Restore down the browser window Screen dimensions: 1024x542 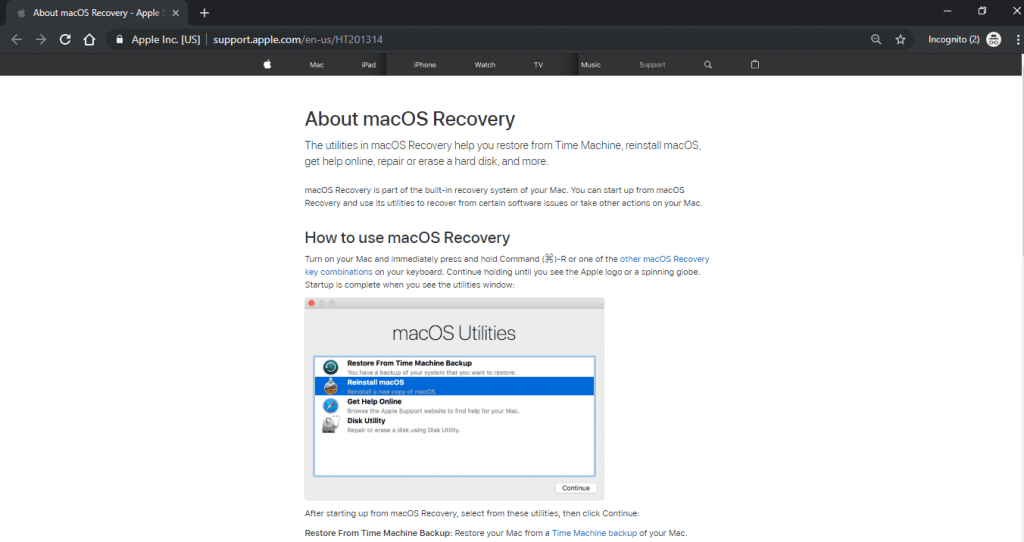click(x=982, y=11)
